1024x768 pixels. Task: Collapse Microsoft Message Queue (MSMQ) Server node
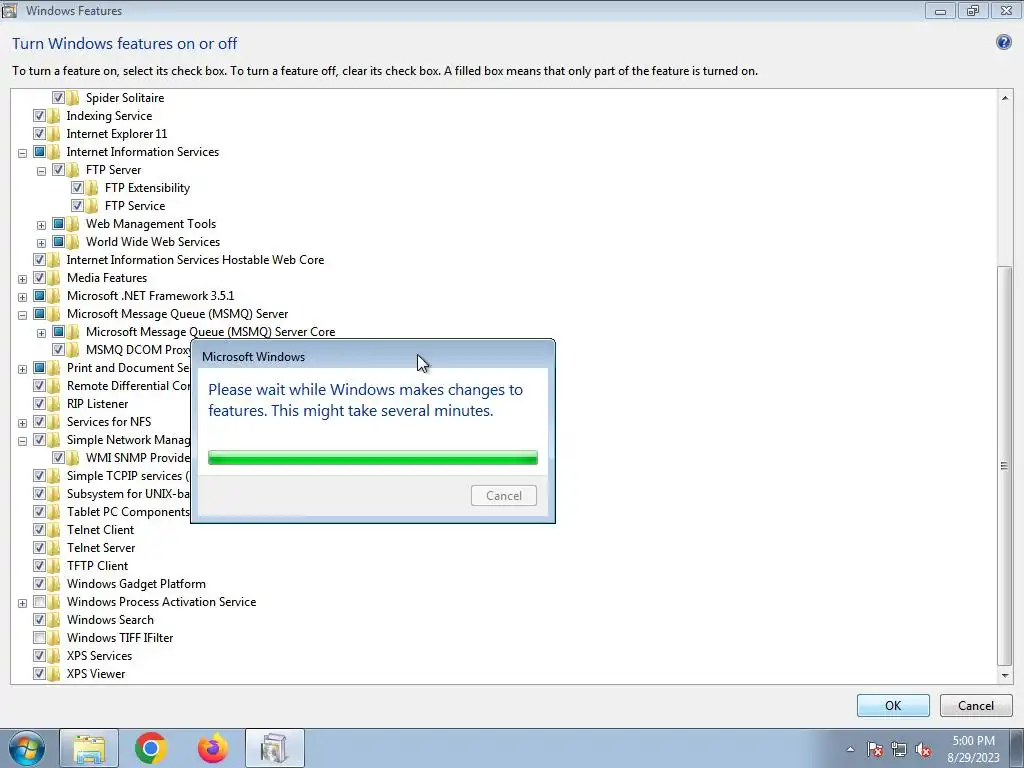(x=22, y=315)
